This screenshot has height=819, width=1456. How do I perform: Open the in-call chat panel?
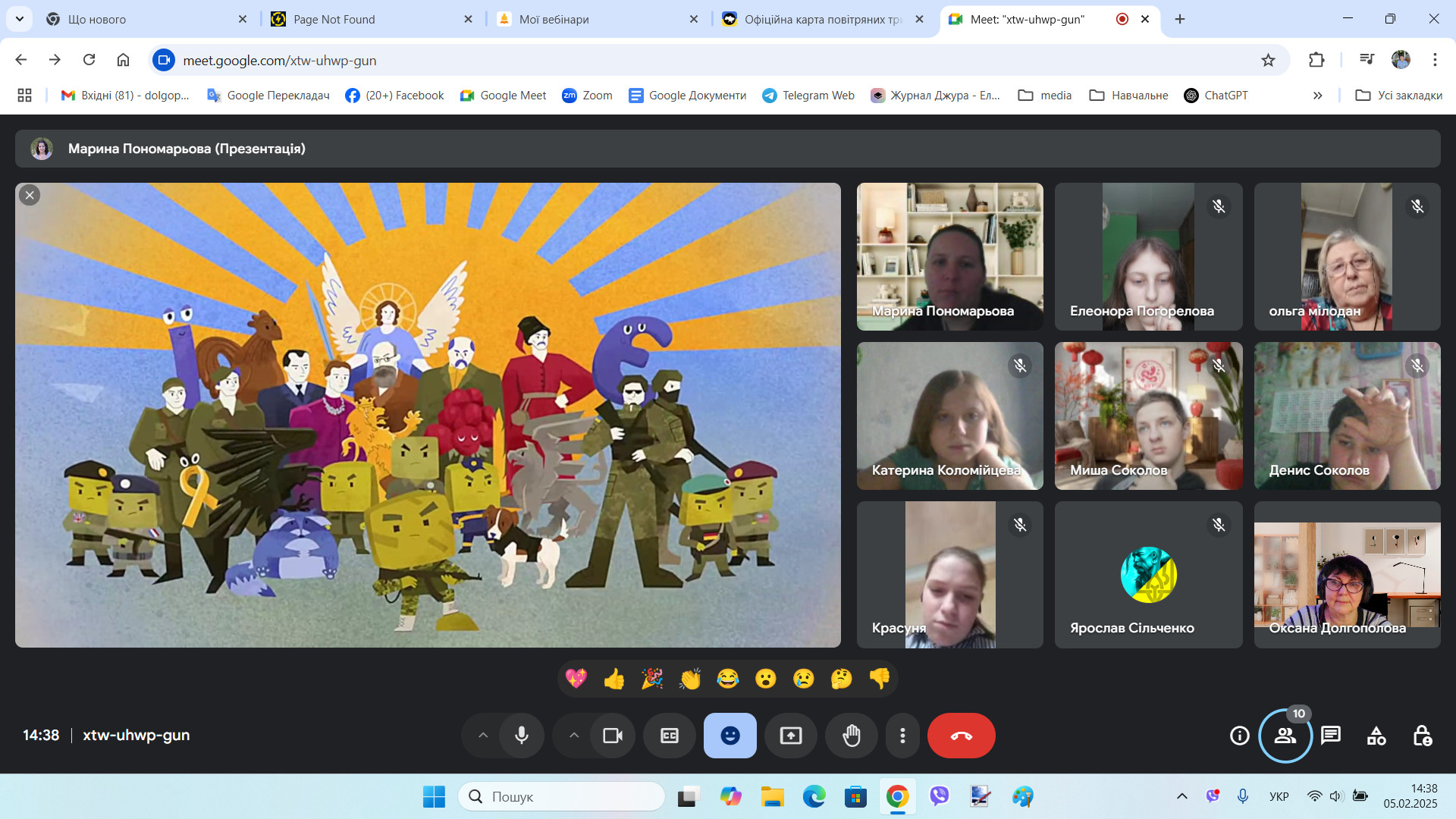coord(1331,736)
